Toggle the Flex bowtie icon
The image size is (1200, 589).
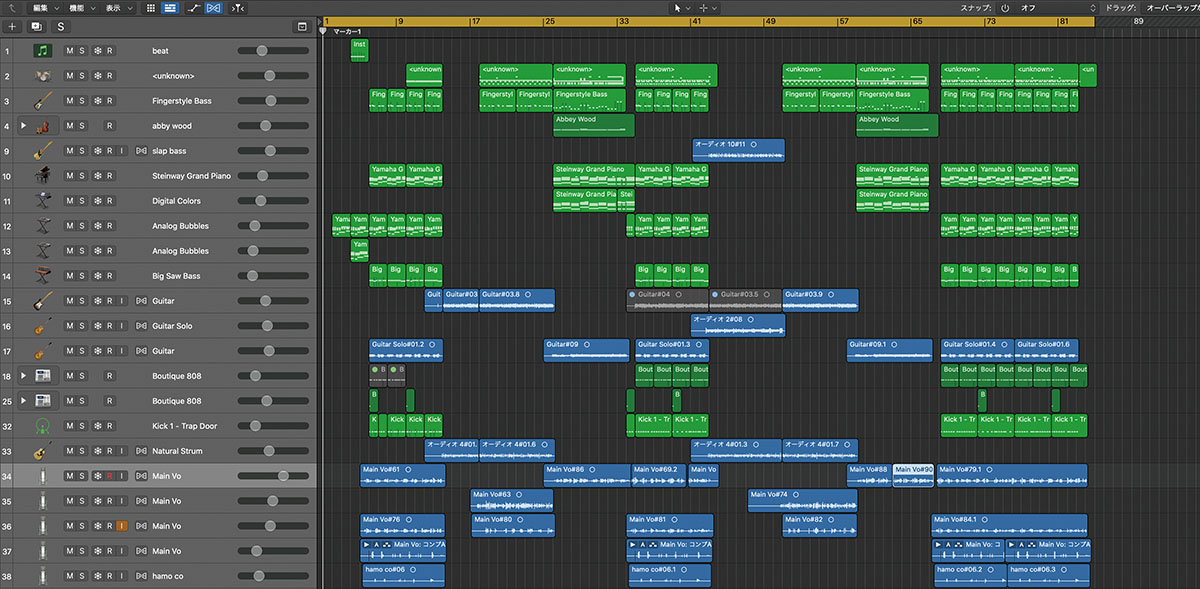point(214,7)
